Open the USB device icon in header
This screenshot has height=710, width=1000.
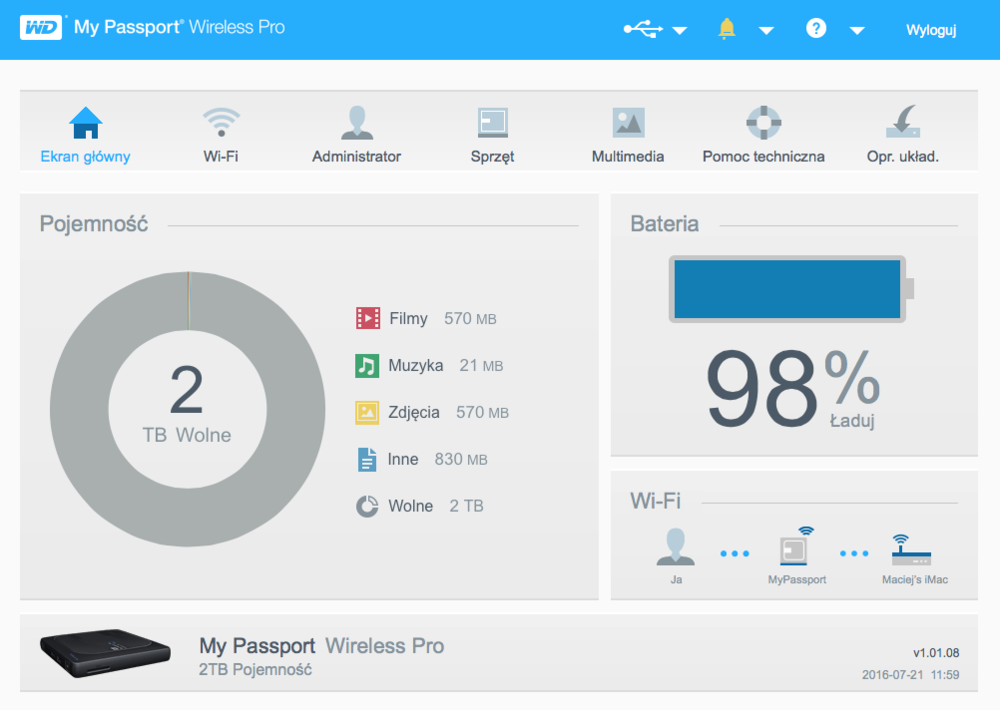(x=643, y=29)
